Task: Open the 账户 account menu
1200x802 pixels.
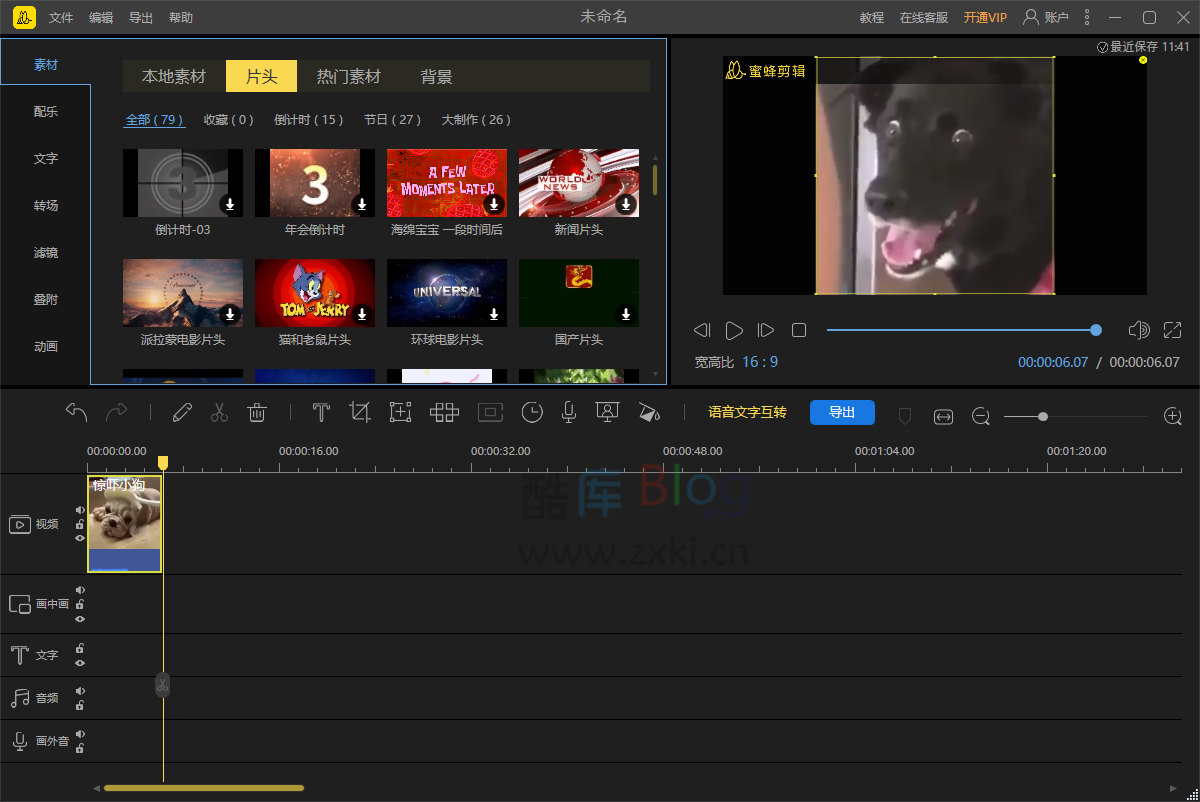Action: (1046, 17)
